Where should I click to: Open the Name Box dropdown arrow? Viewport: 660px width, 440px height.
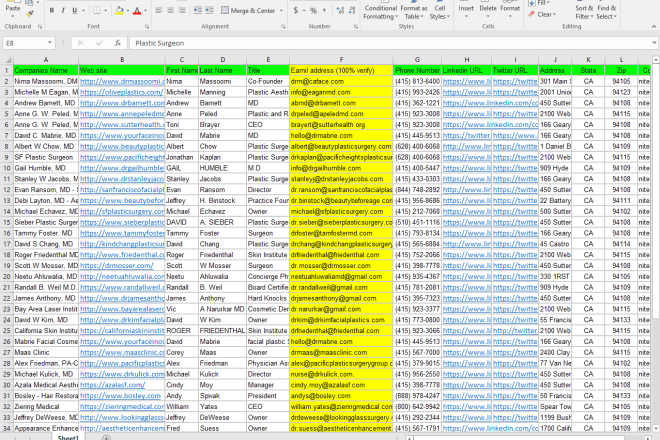coord(50,43)
